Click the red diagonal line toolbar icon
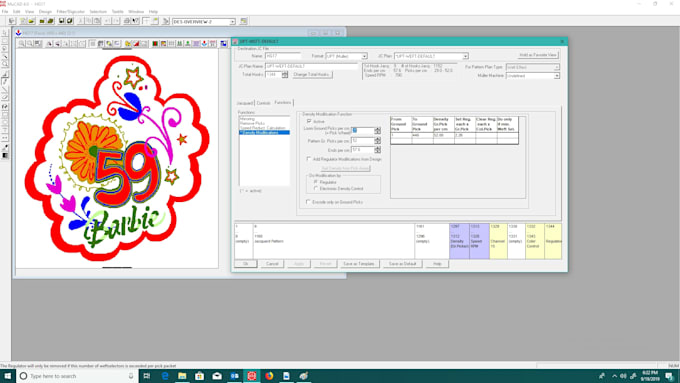This screenshot has height=383, width=680. pos(136,43)
